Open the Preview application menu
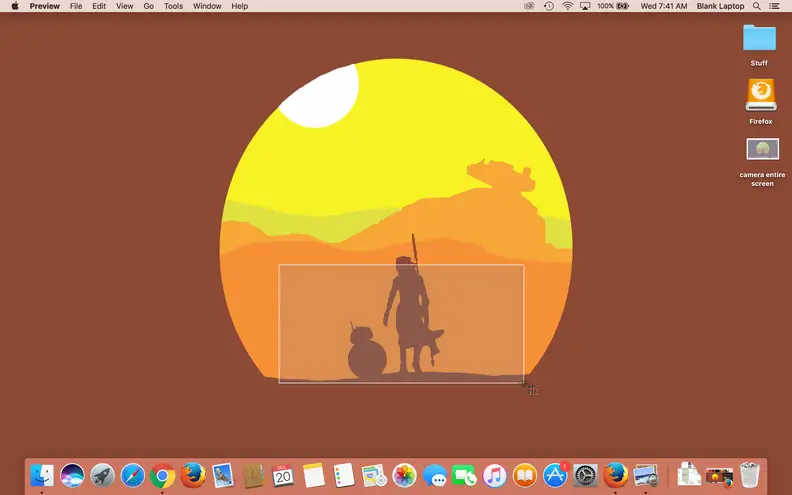Image resolution: width=792 pixels, height=495 pixels. point(44,6)
